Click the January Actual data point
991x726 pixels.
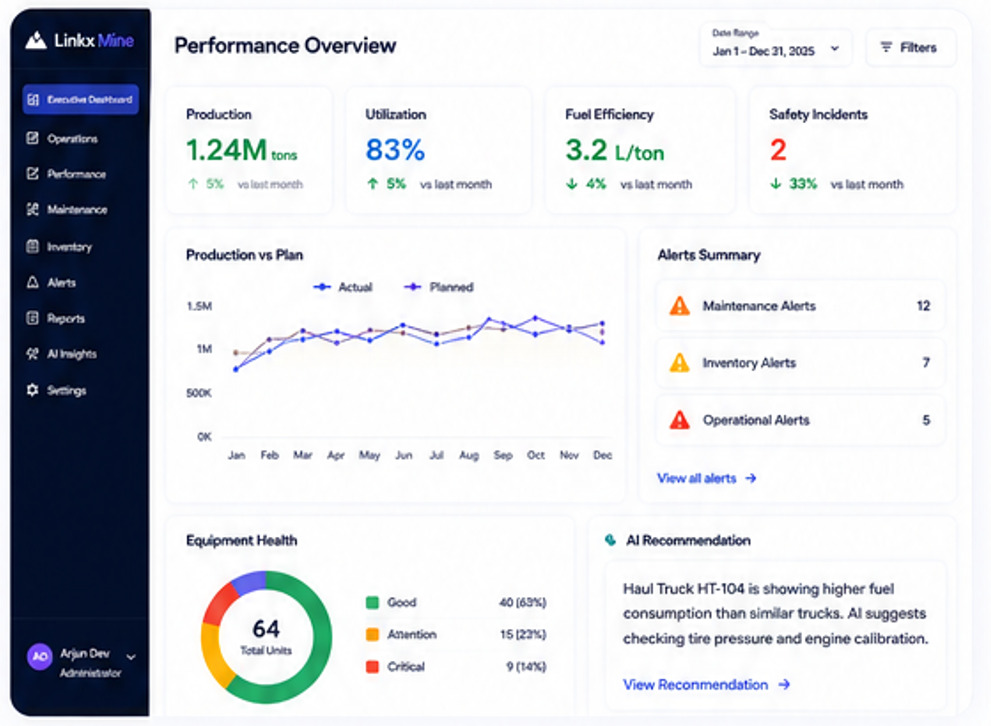(236, 369)
